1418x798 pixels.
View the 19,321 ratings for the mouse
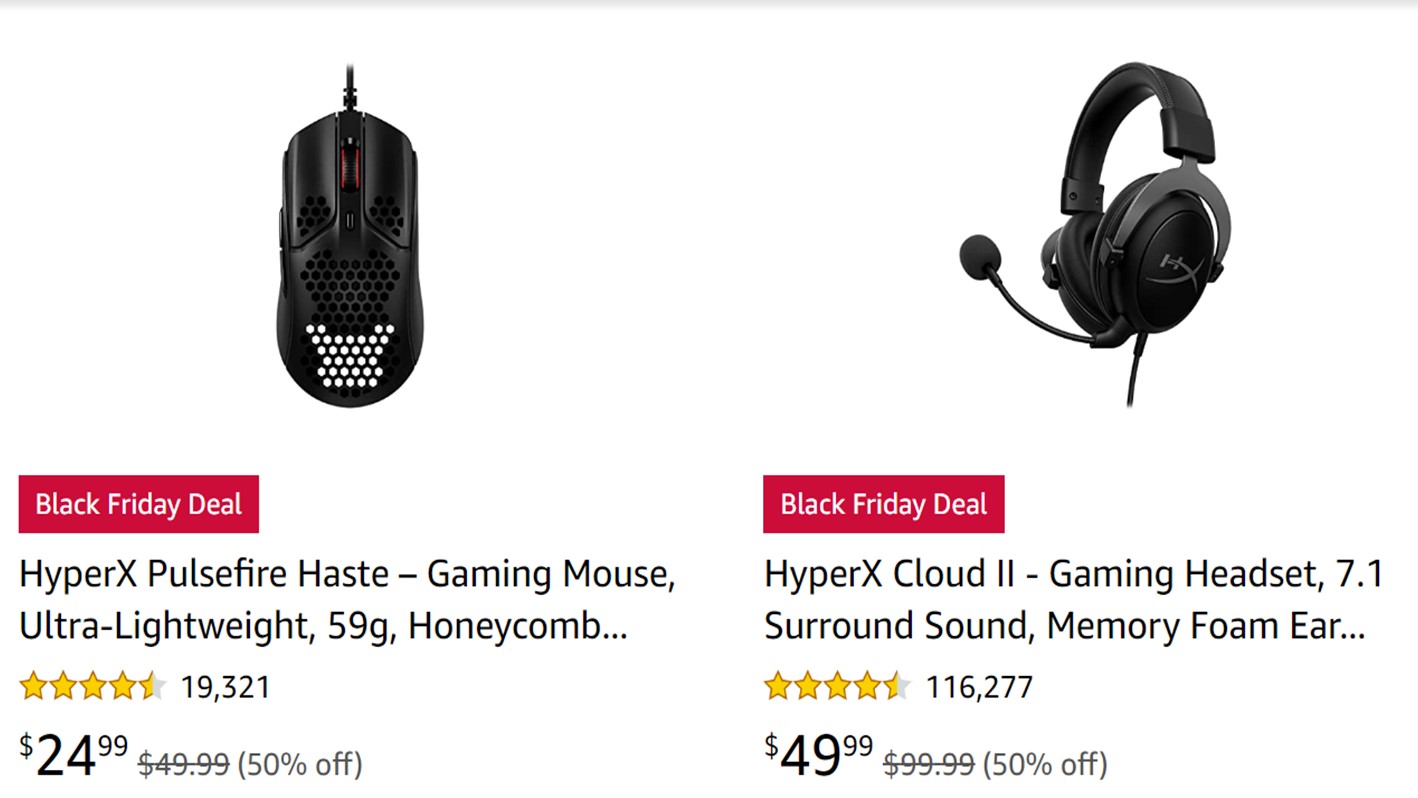[225, 688]
